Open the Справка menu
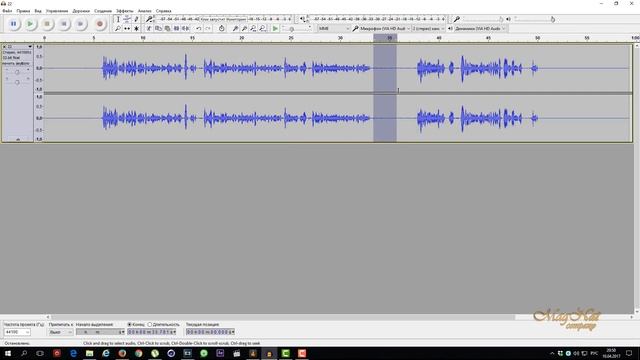640x360 pixels. (x=163, y=11)
